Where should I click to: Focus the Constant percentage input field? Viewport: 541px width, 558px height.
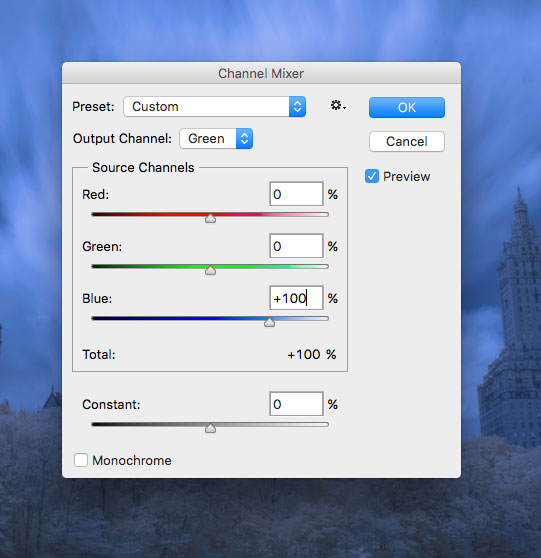[x=296, y=404]
